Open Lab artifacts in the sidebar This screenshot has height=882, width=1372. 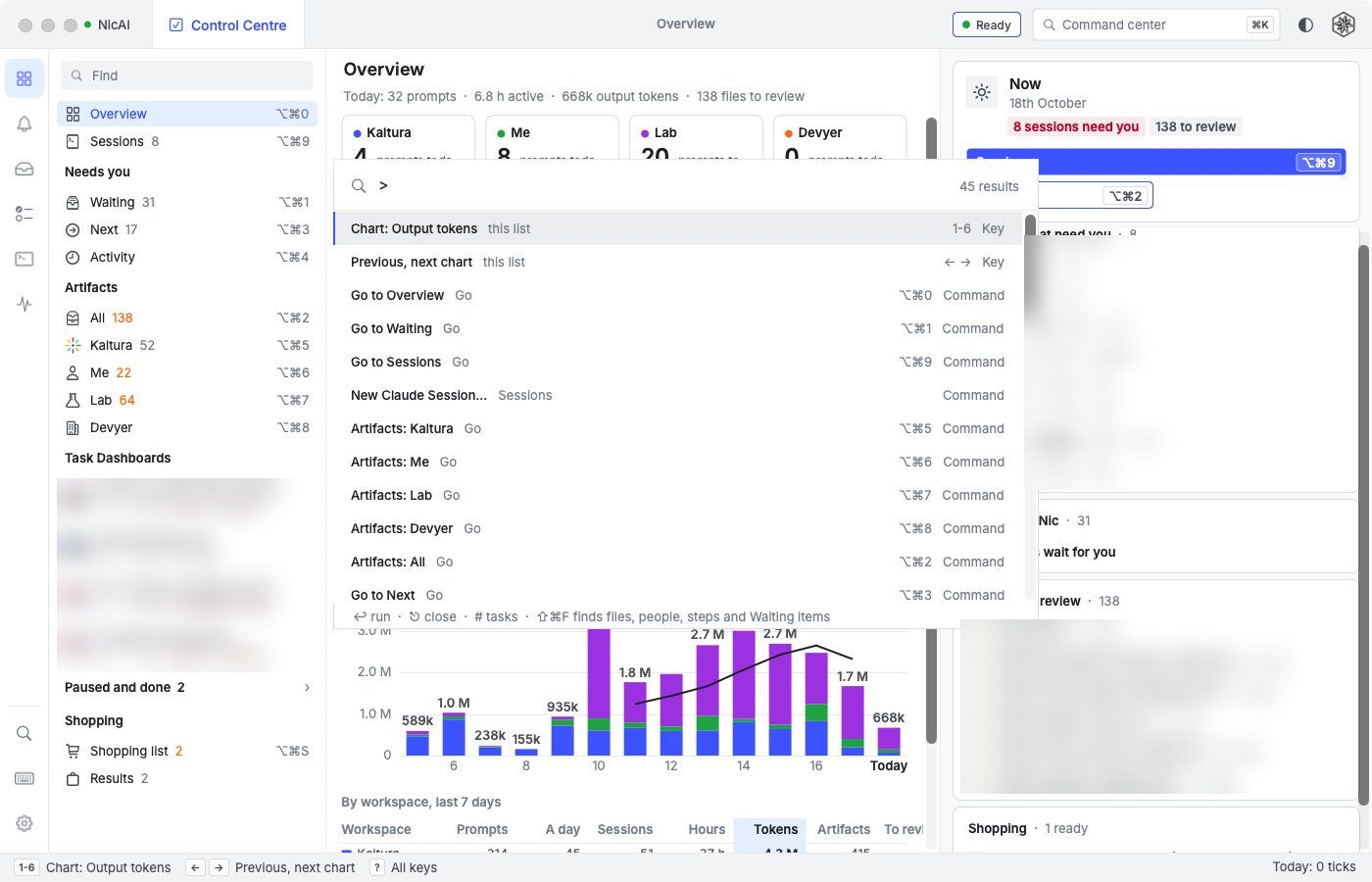[187, 400]
